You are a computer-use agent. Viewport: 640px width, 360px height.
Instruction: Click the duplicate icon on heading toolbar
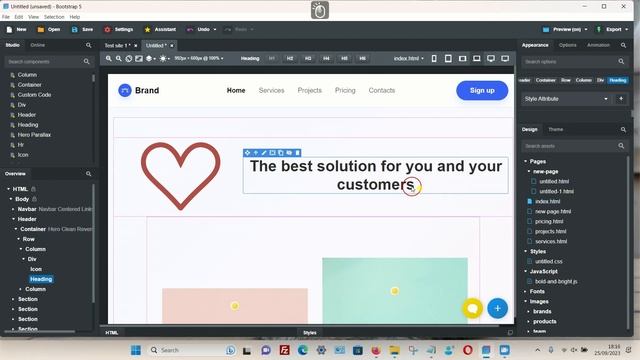click(281, 153)
